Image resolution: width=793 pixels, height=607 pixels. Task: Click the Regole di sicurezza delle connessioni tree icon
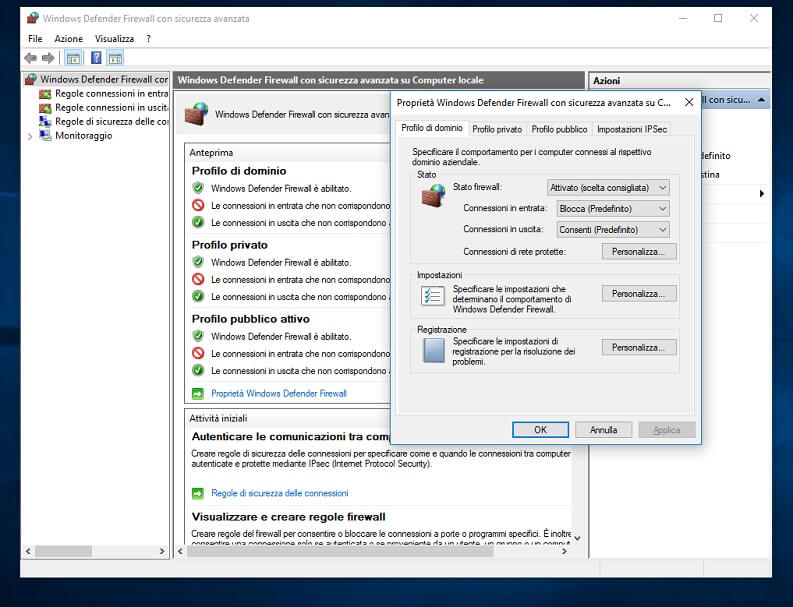click(46, 121)
